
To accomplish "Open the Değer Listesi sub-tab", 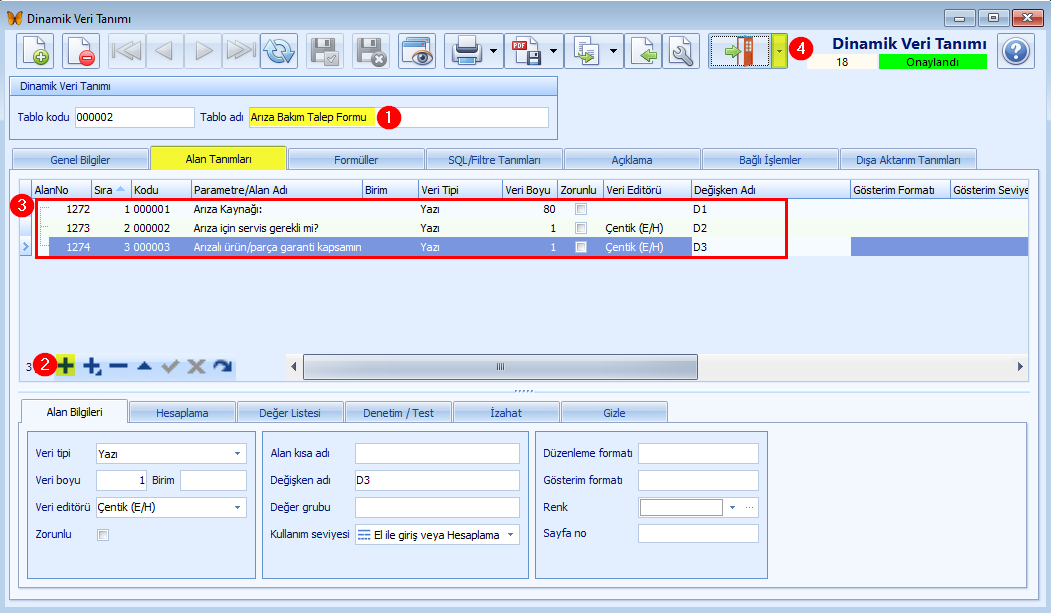I will pyautogui.click(x=290, y=413).
